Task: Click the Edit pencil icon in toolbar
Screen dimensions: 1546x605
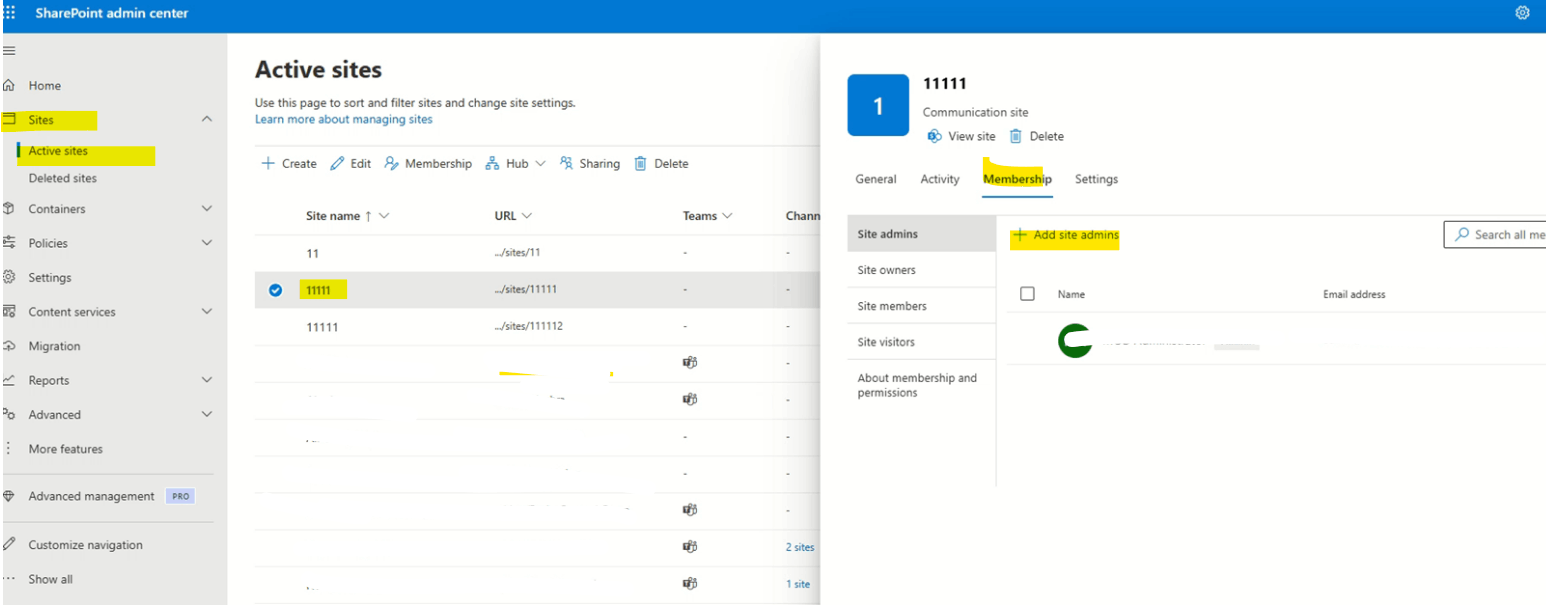Action: coord(337,163)
